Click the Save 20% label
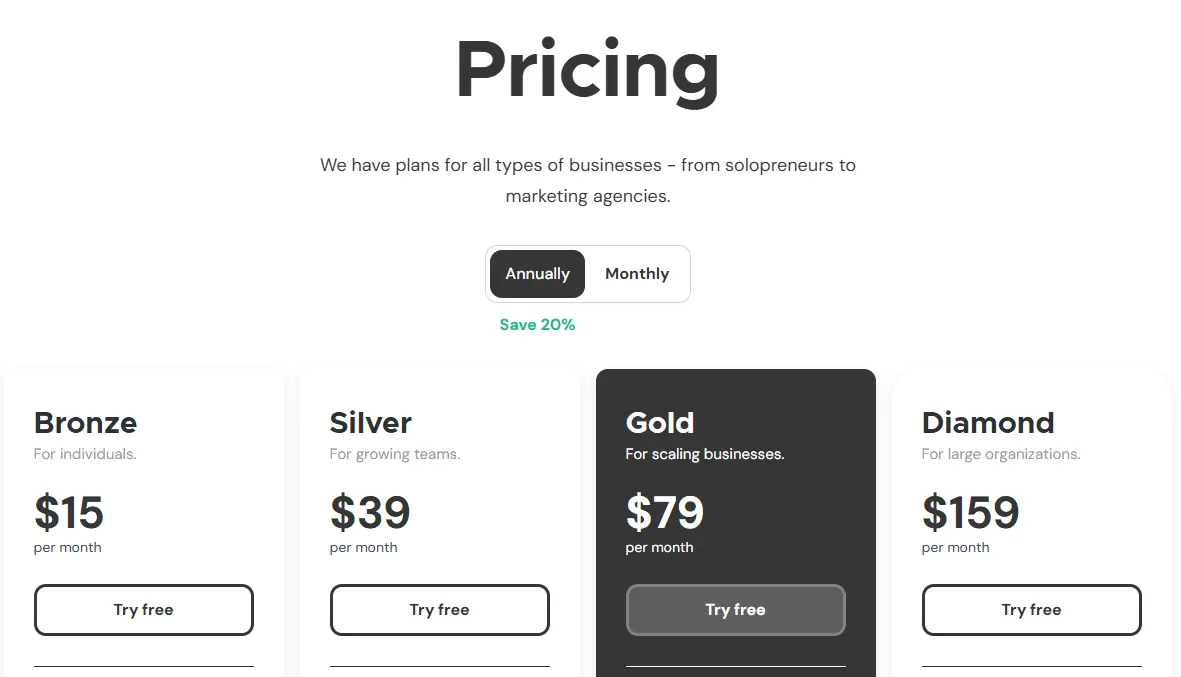The width and height of the screenshot is (1181, 677). 537,324
